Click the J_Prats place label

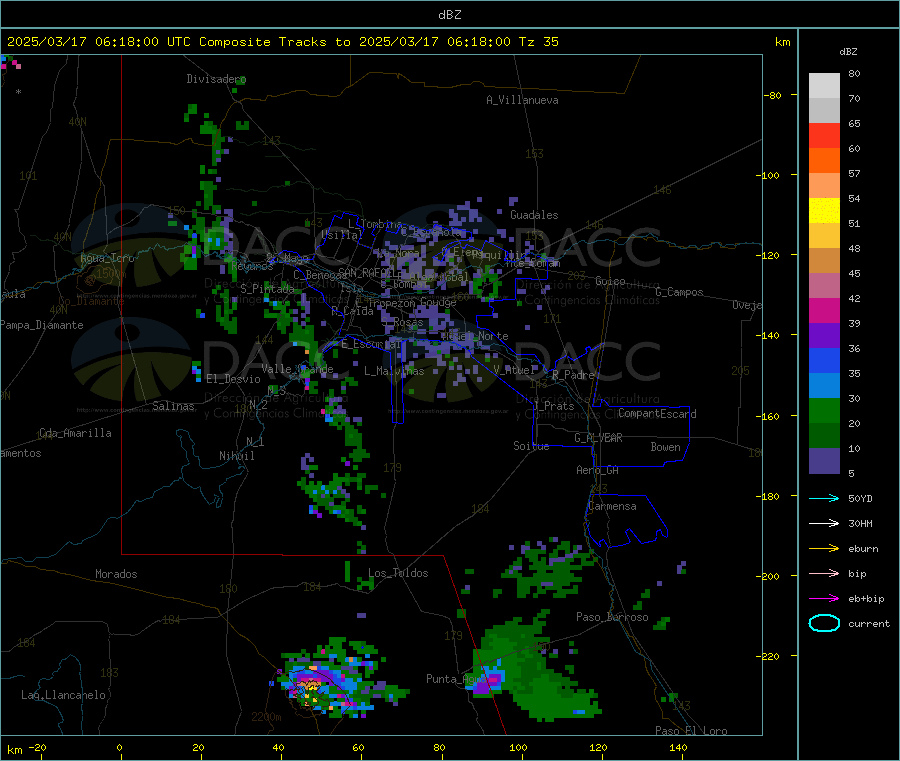tap(553, 406)
